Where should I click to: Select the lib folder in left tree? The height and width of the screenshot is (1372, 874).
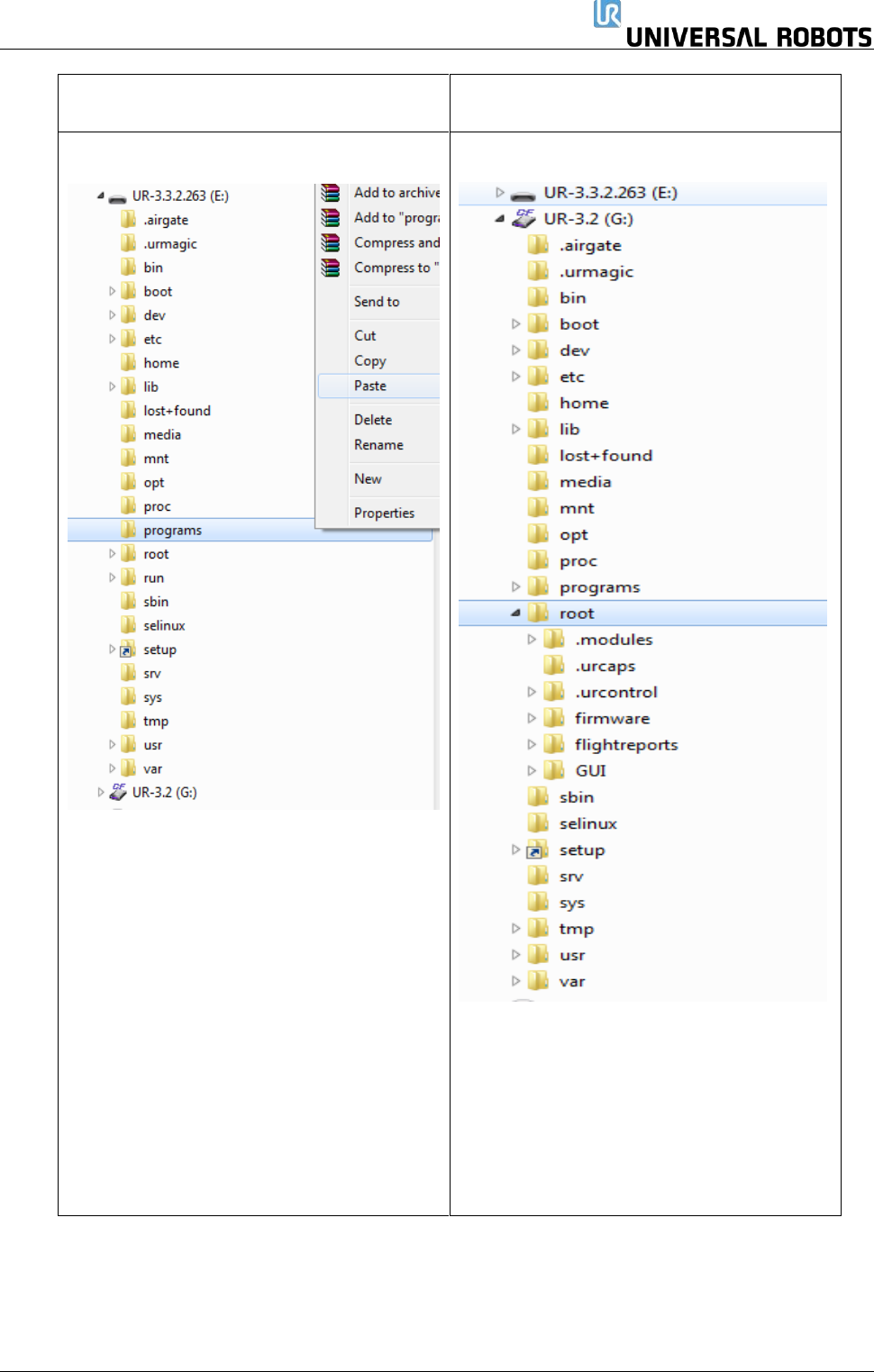click(x=151, y=386)
